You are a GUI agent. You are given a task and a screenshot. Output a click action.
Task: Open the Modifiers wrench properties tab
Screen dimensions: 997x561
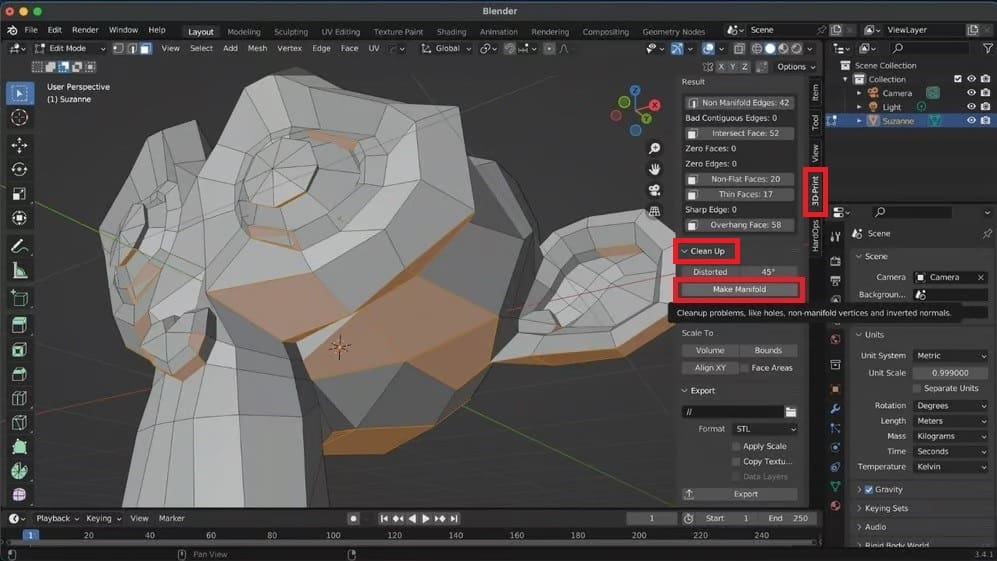[835, 408]
